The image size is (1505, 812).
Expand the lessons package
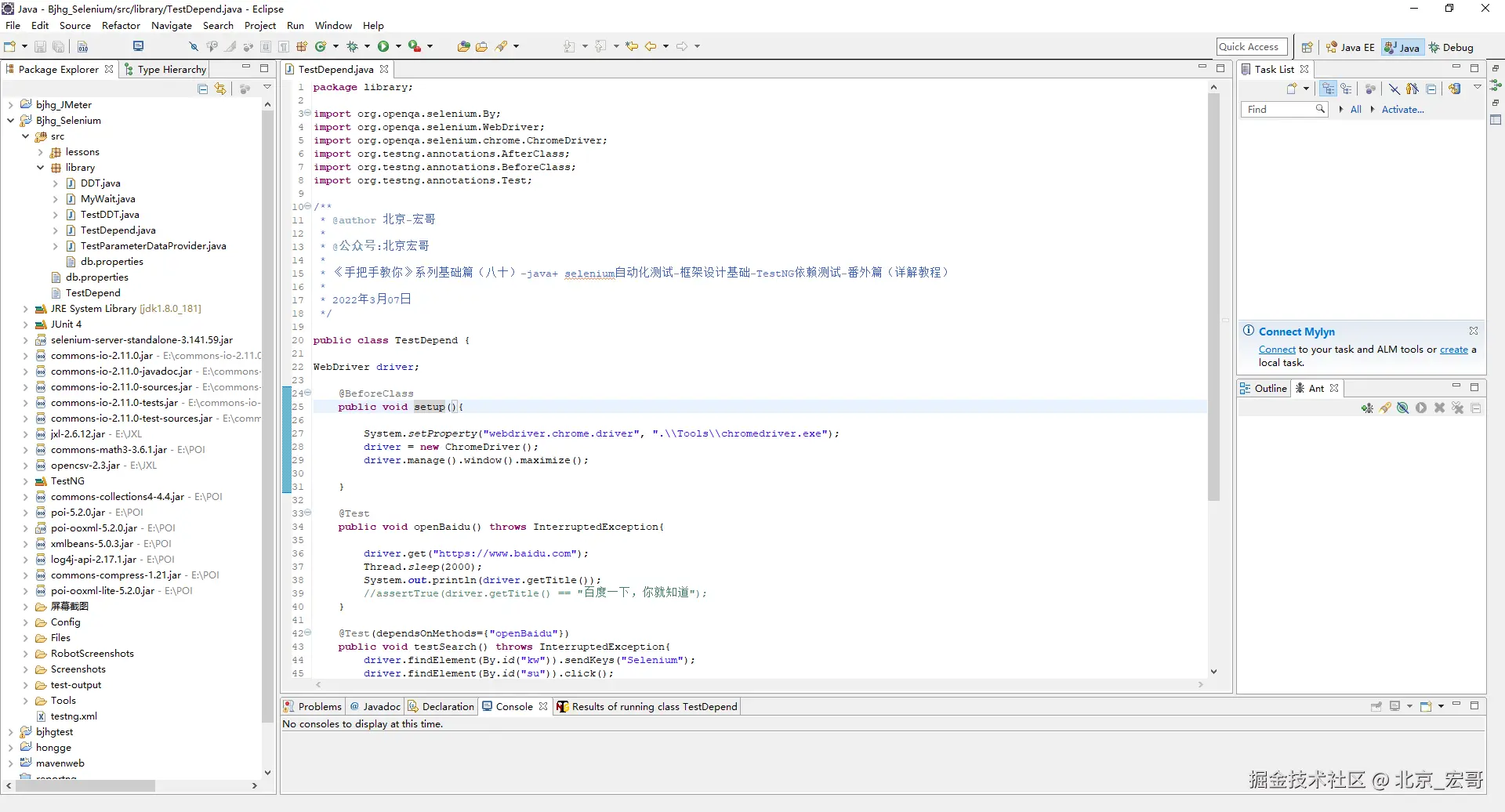(41, 152)
